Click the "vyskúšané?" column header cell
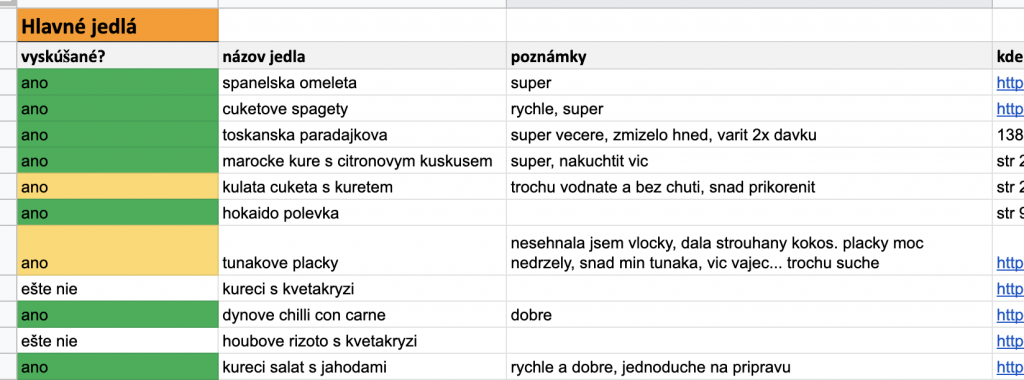This screenshot has width=1024, height=380. (x=118, y=57)
